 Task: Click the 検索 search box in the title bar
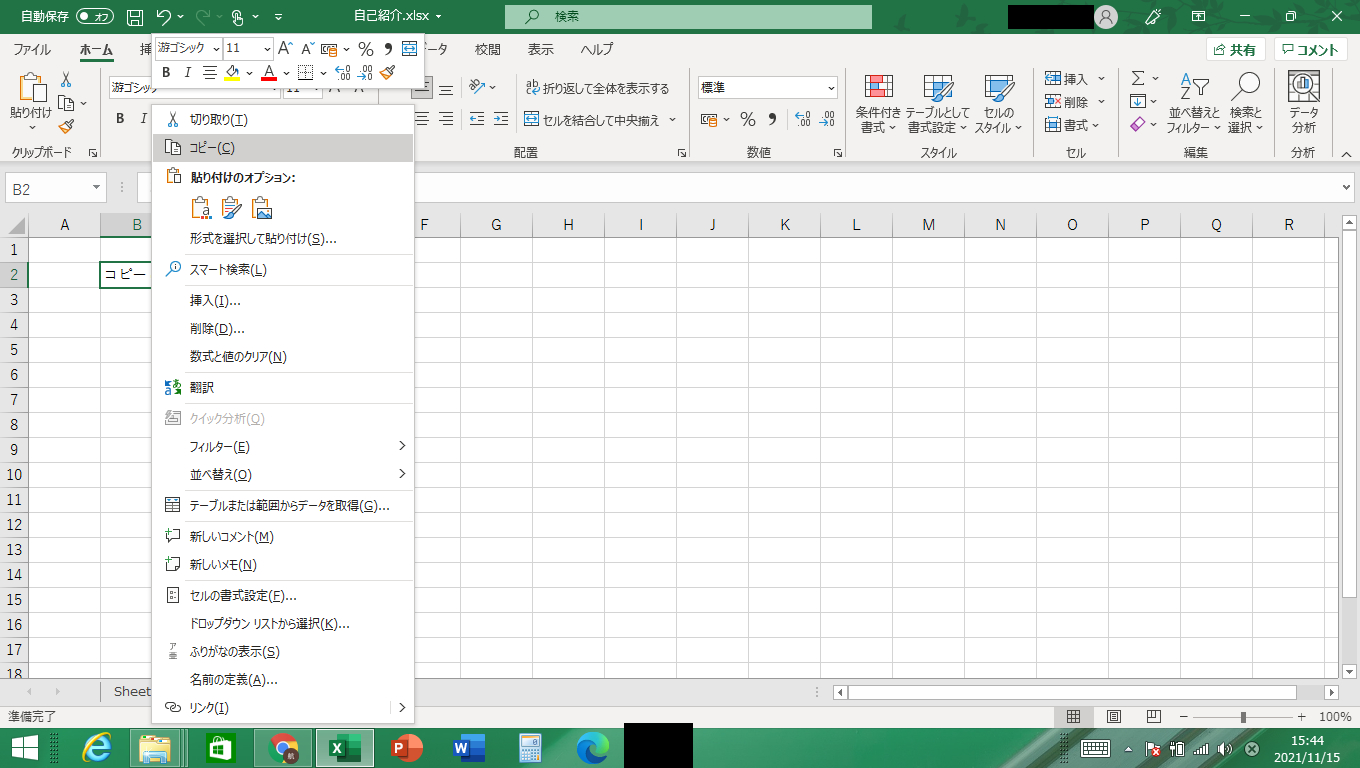point(688,16)
